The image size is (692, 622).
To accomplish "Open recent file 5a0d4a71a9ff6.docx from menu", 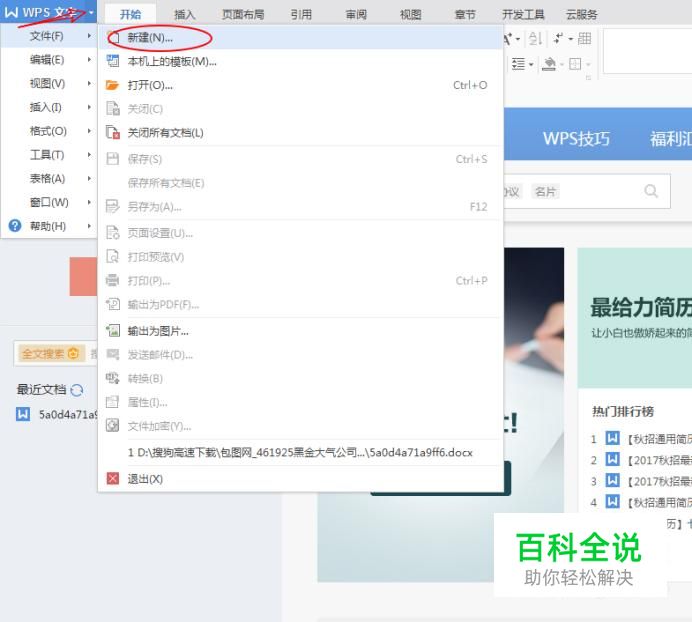I will (x=300, y=452).
